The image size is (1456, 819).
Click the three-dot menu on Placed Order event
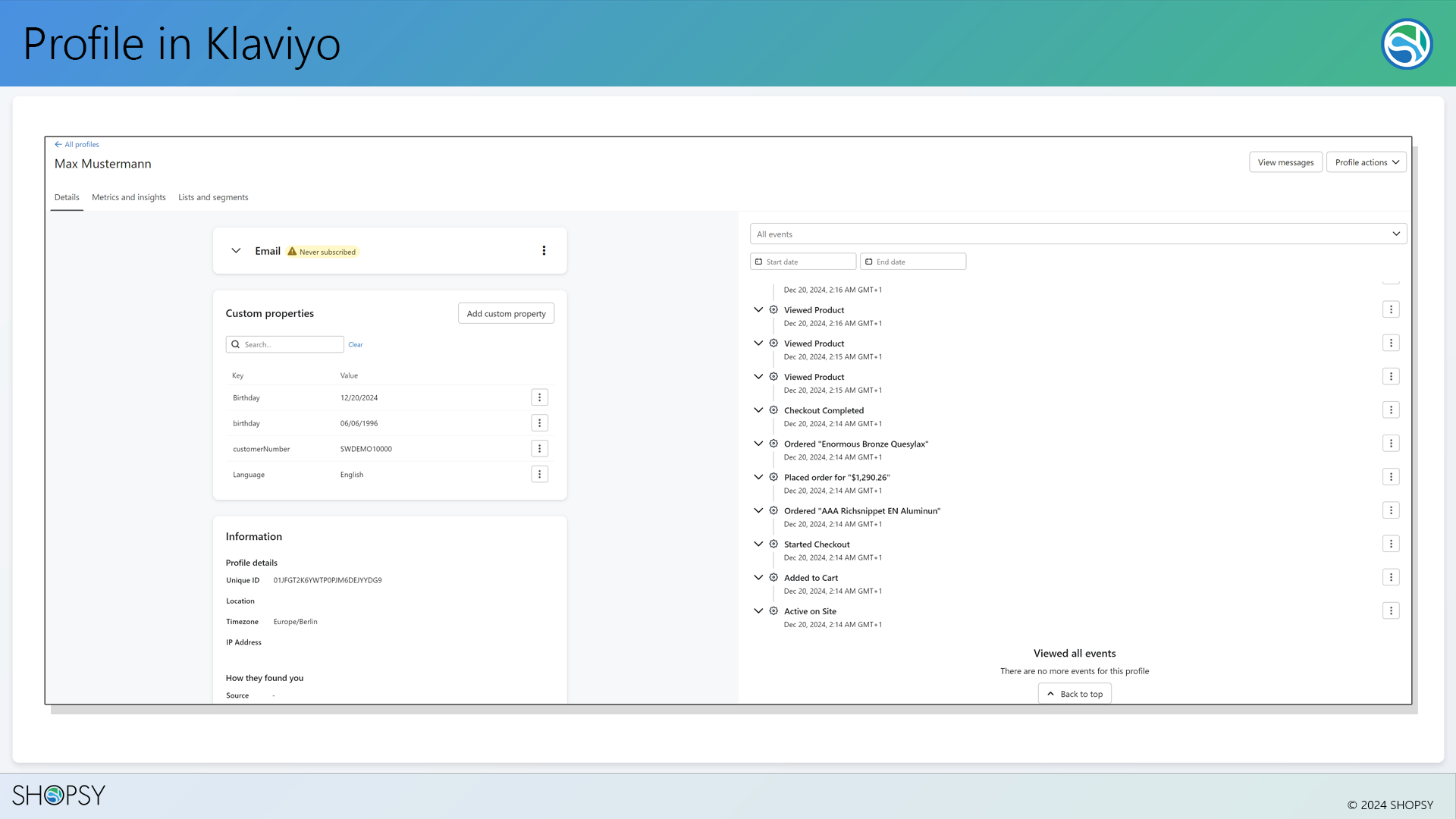[x=1391, y=477]
